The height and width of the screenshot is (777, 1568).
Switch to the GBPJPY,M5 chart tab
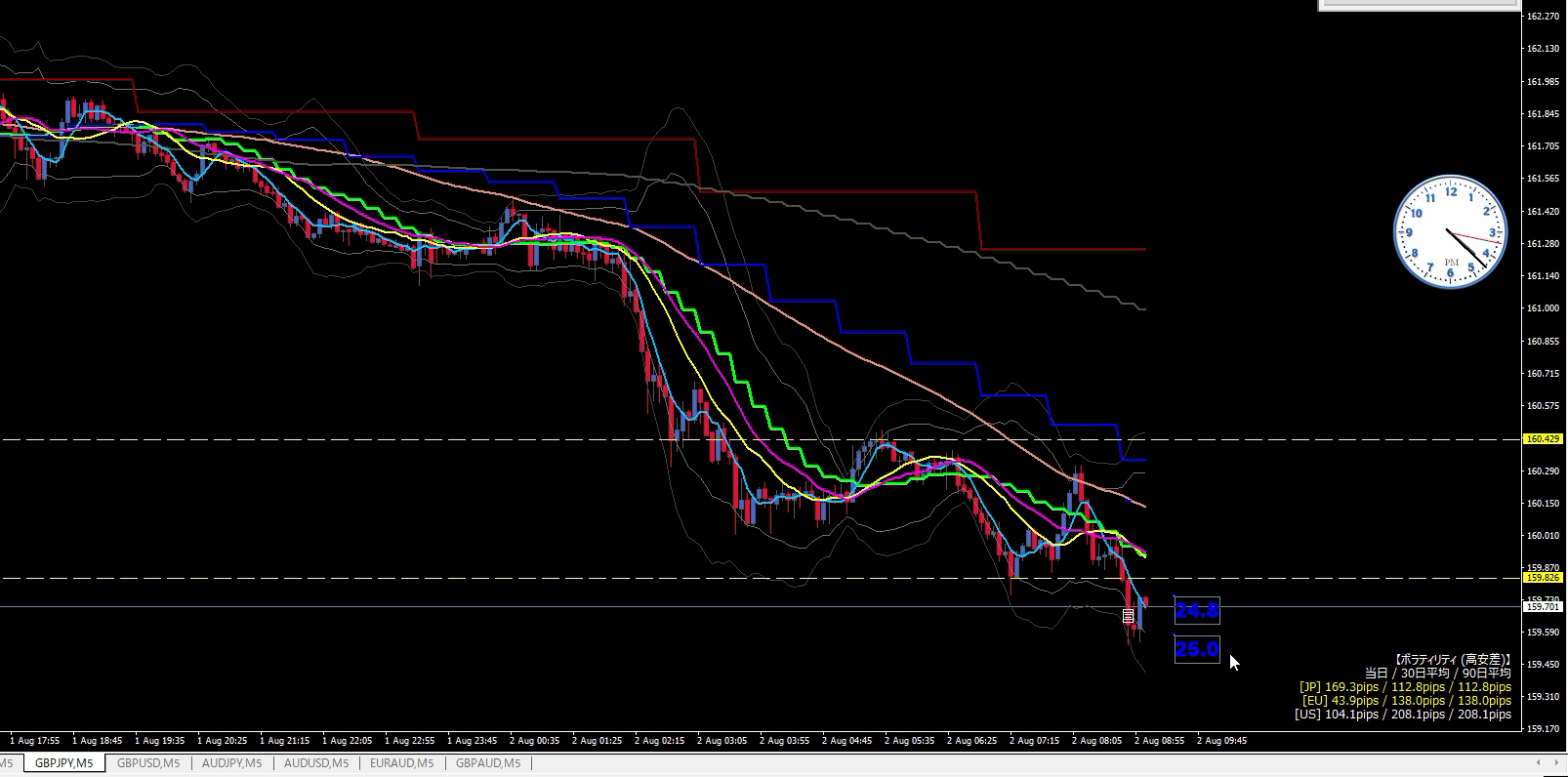click(64, 763)
